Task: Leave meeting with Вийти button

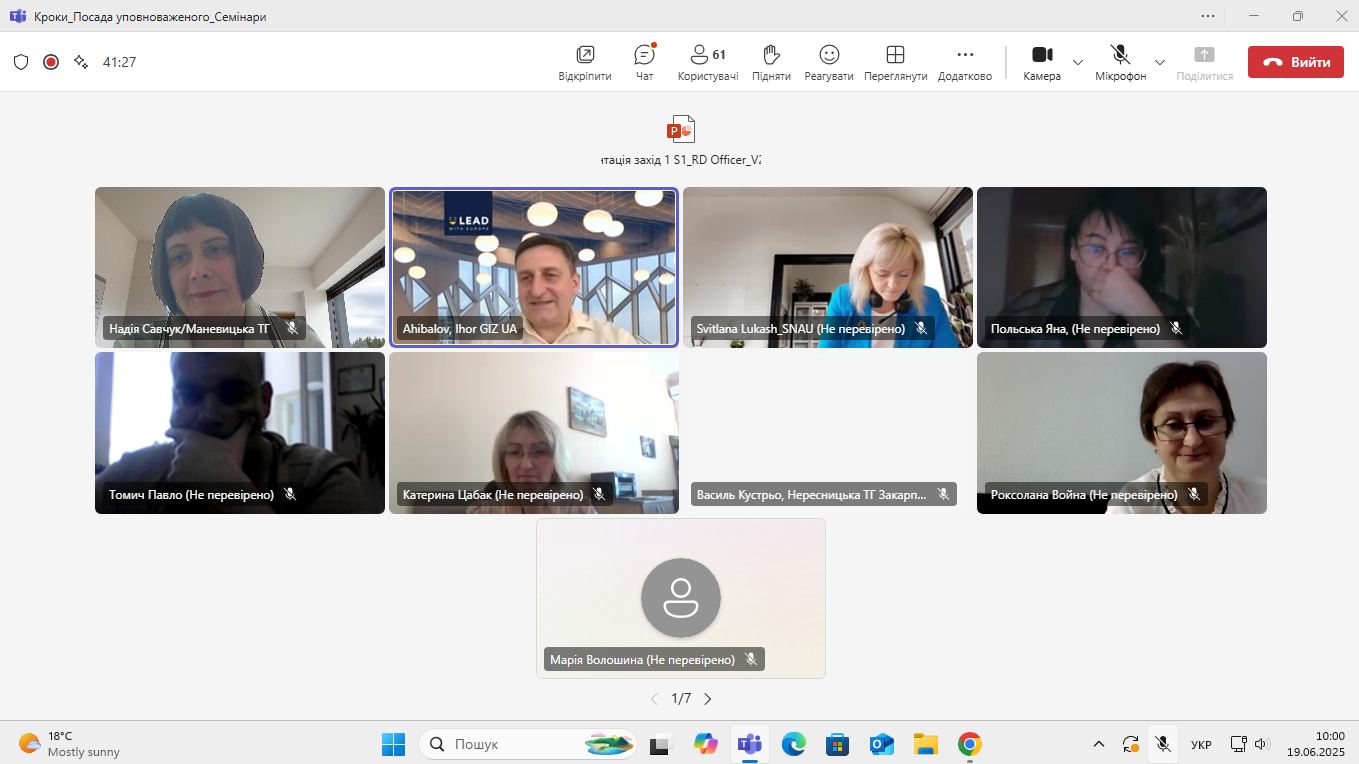Action: [1295, 62]
